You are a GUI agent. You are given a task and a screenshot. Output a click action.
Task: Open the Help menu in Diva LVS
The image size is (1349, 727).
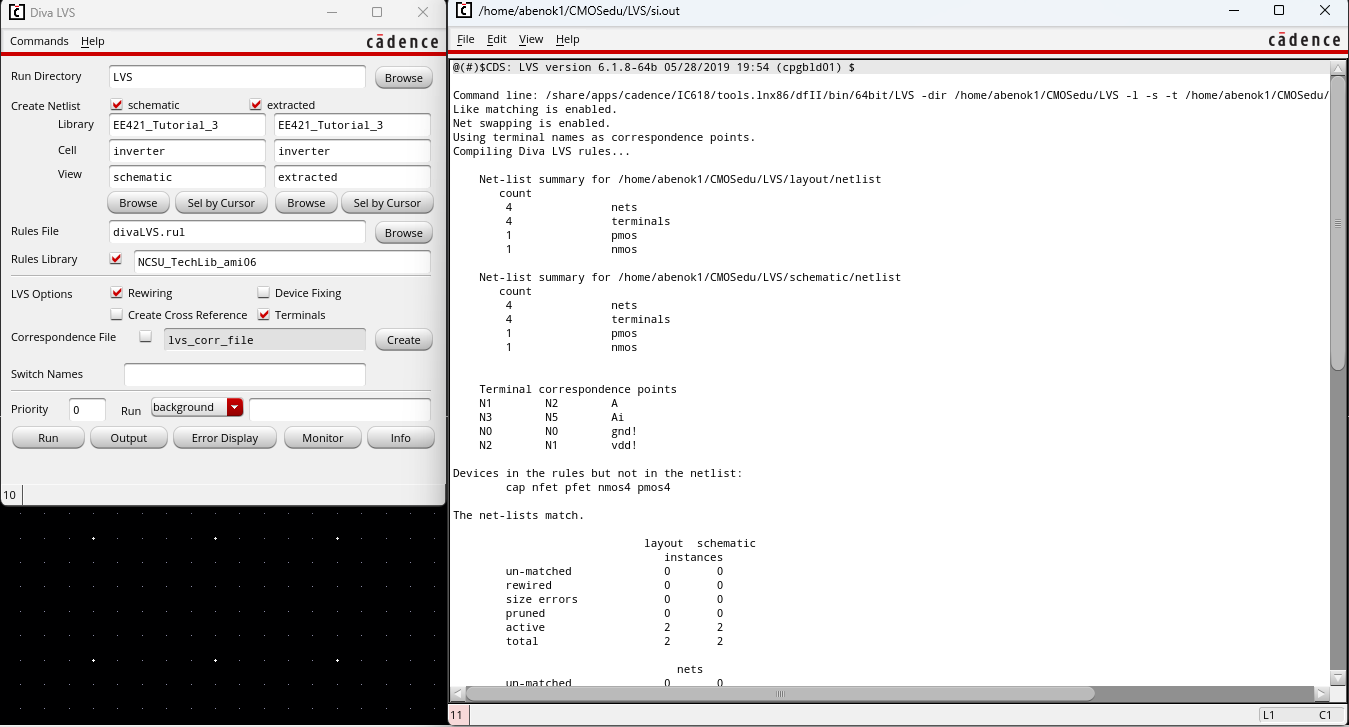(x=93, y=41)
